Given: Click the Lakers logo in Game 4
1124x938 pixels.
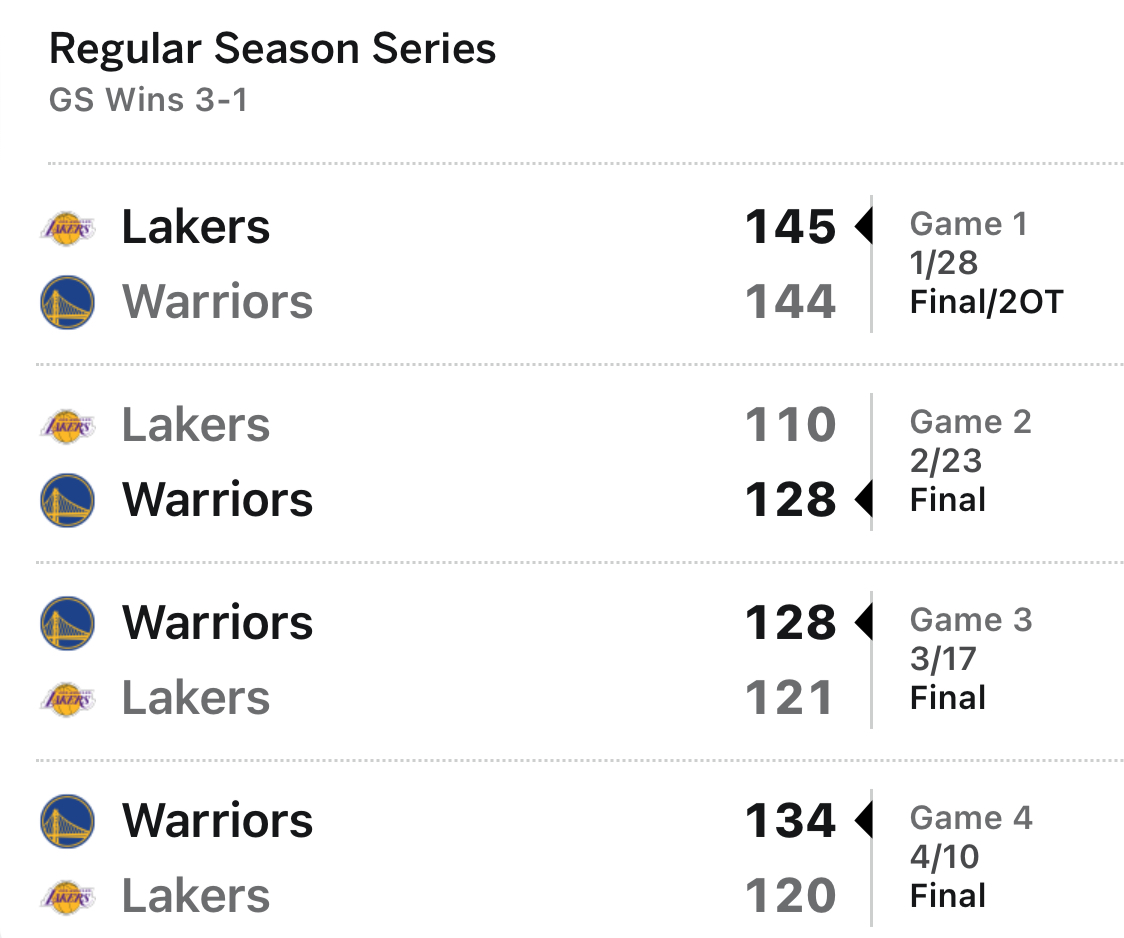Looking at the screenshot, I should (67, 896).
